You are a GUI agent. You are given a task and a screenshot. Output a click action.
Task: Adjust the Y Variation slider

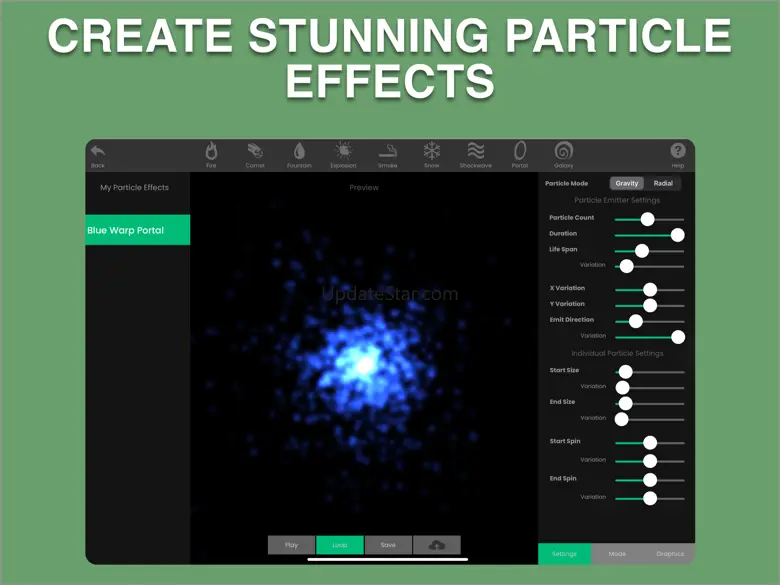tap(649, 305)
